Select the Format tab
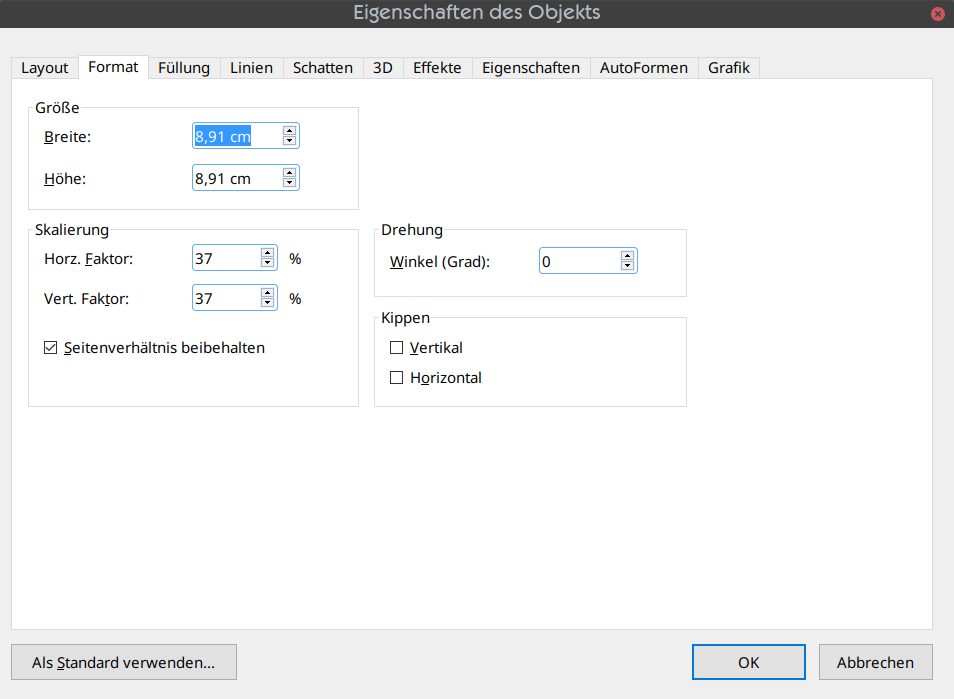The height and width of the screenshot is (699, 954). coord(113,67)
